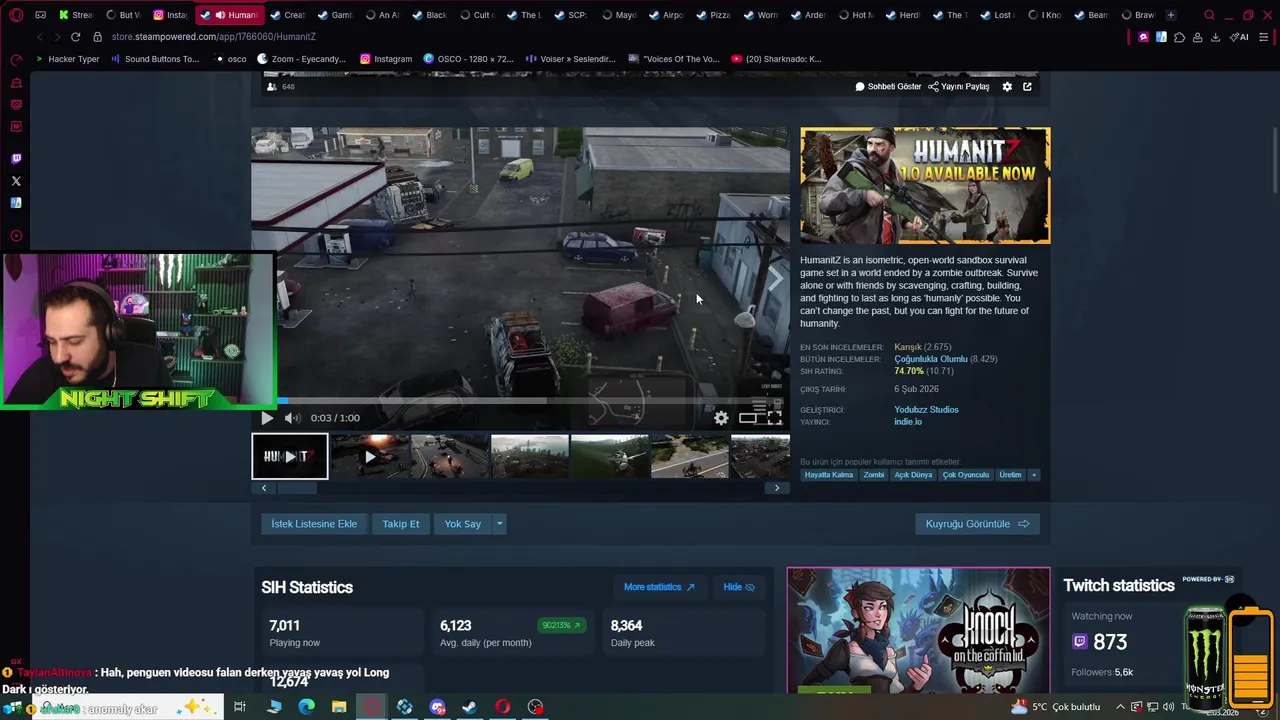Go back in browser history

click(x=39, y=37)
